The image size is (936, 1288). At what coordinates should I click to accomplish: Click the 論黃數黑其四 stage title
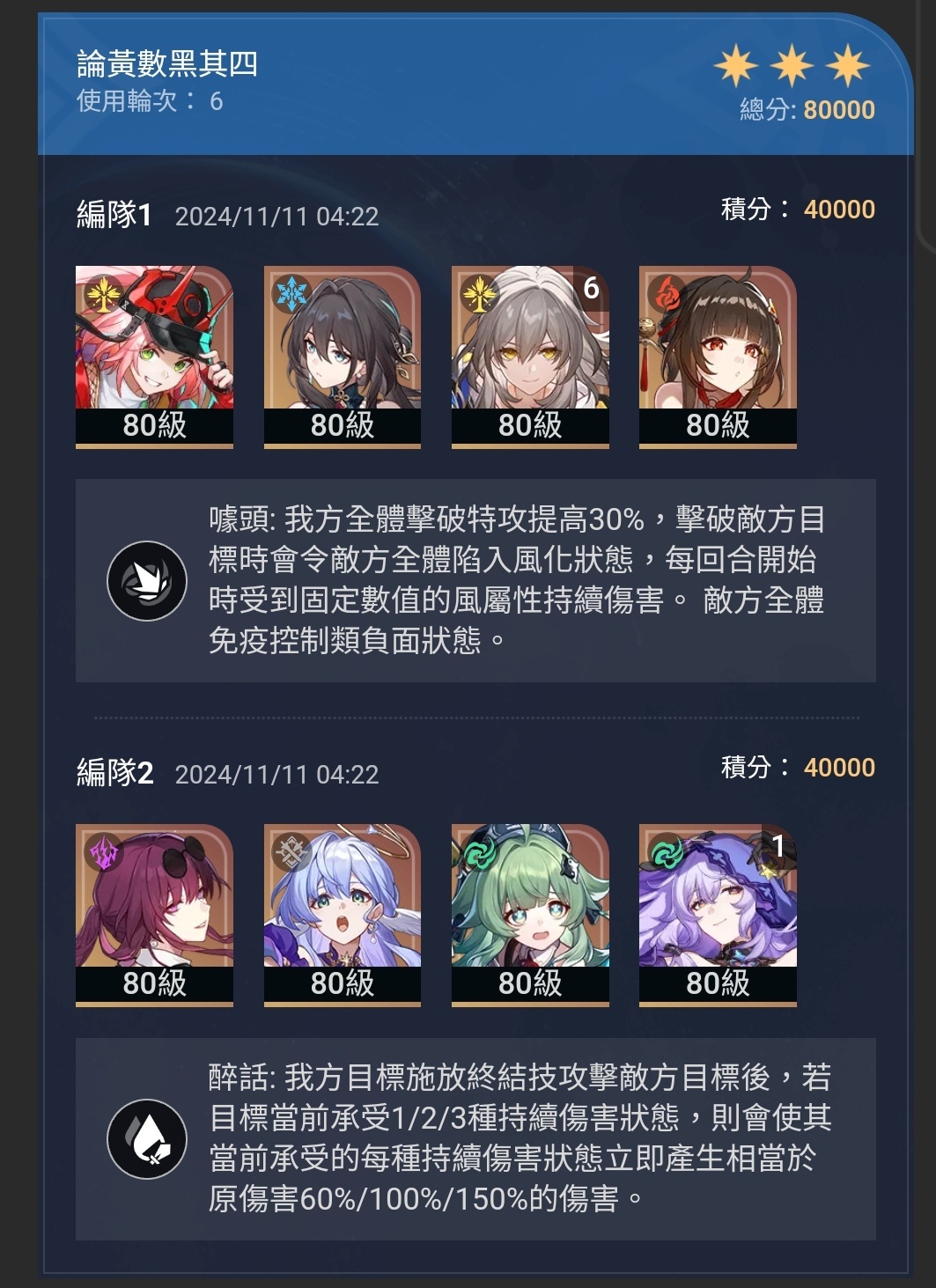(167, 63)
